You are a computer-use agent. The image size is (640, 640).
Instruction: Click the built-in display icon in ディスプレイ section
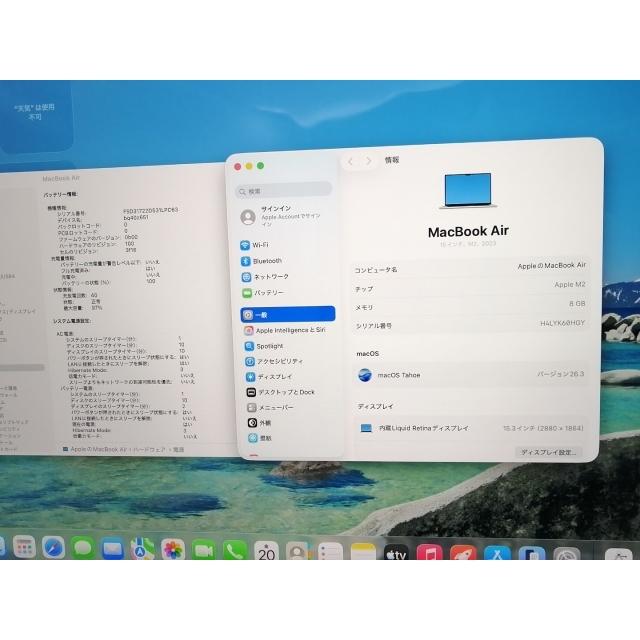366,428
